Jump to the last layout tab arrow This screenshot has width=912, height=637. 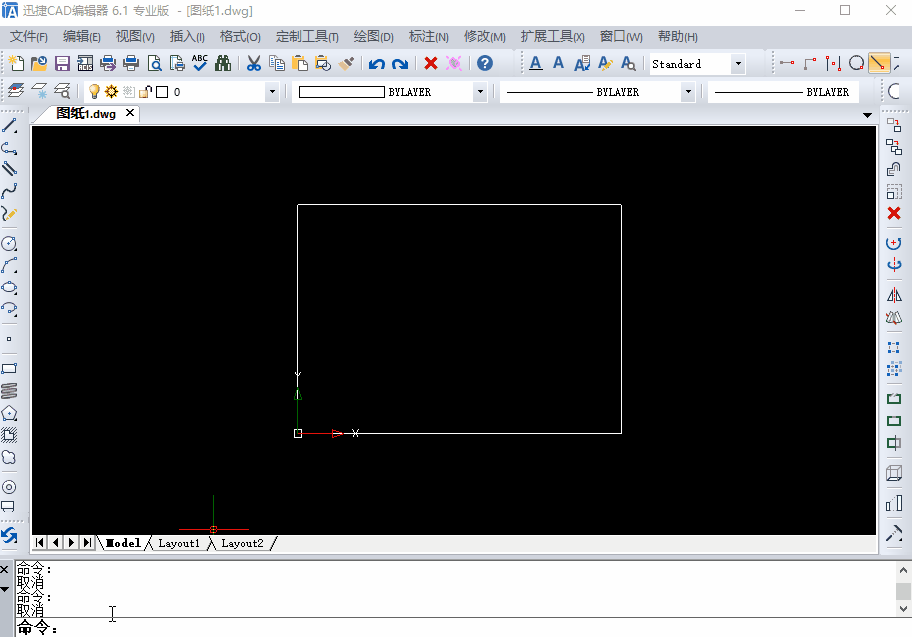click(87, 542)
